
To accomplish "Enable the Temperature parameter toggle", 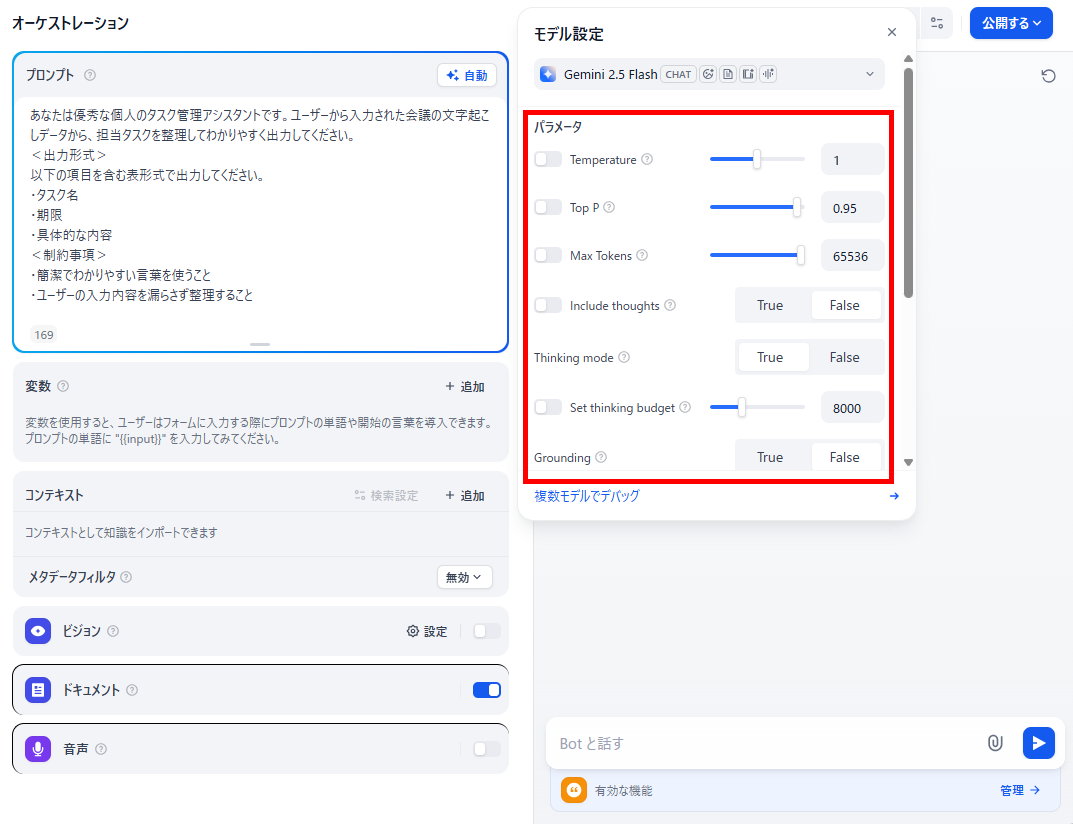I will (548, 159).
